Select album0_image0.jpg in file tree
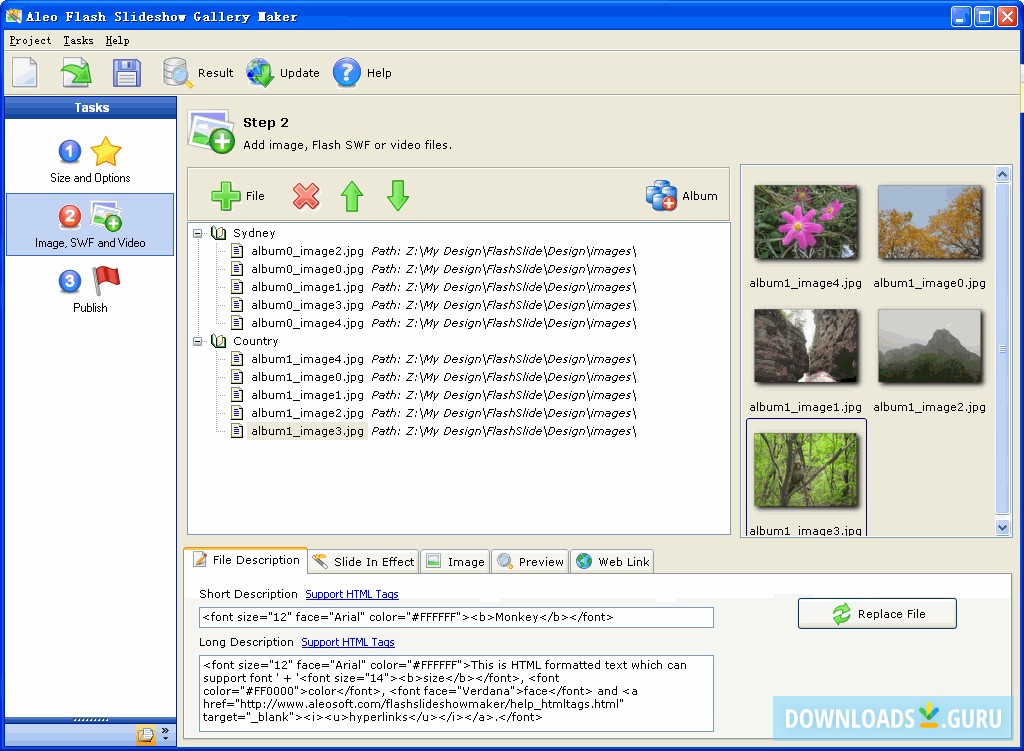Viewport: 1024px width, 751px height. point(307,269)
